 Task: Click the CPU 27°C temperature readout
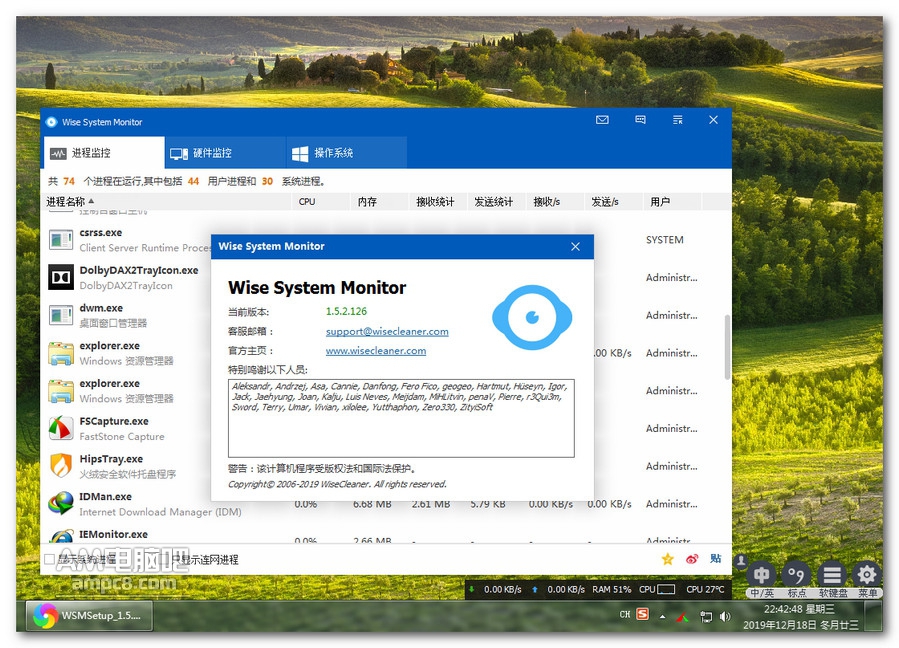[705, 590]
